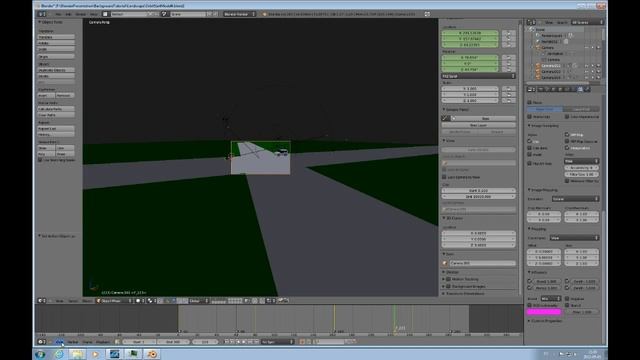This screenshot has height=360, width=640.
Task: Open the World properties tab icon
Action: coord(553,89)
